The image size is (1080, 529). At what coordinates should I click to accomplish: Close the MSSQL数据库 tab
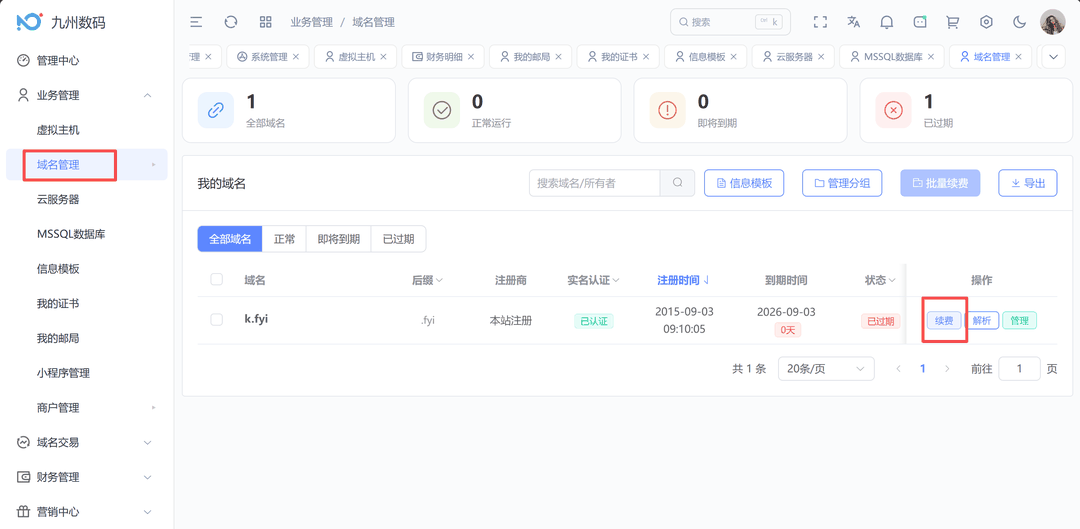(931, 56)
